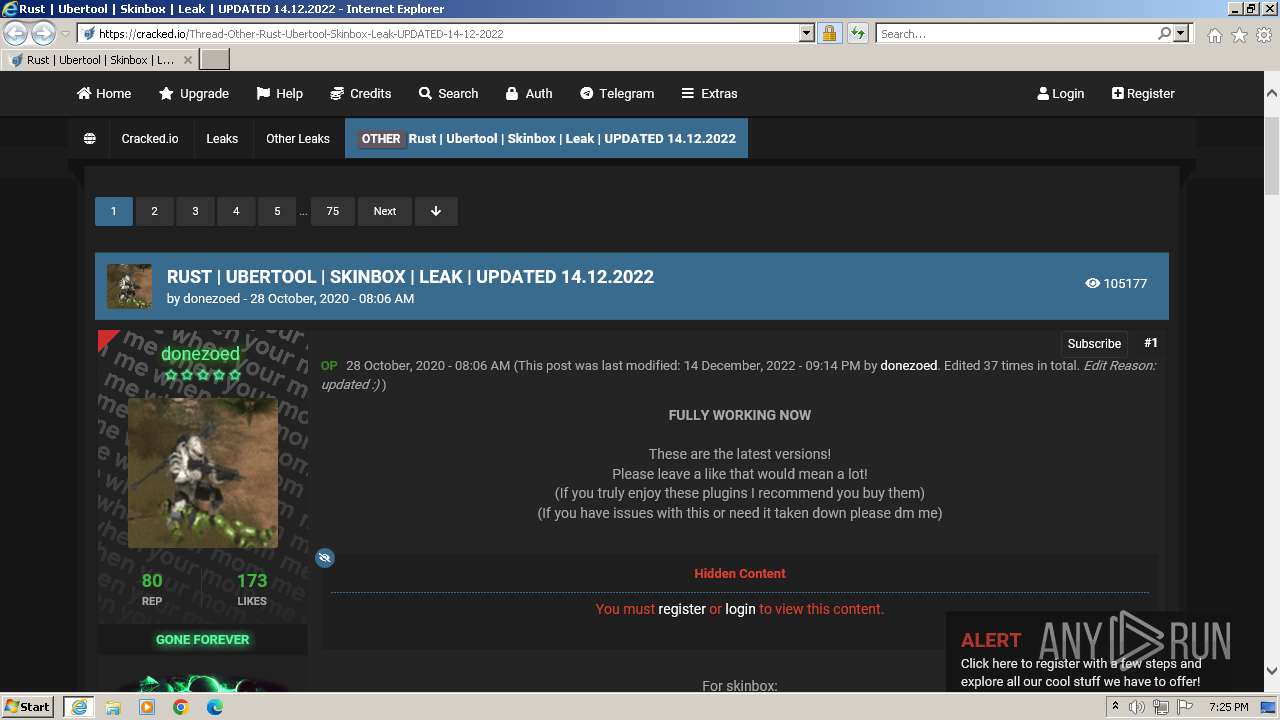Go to page 2 of the thread
Viewport: 1280px width, 720px height.
coord(154,211)
